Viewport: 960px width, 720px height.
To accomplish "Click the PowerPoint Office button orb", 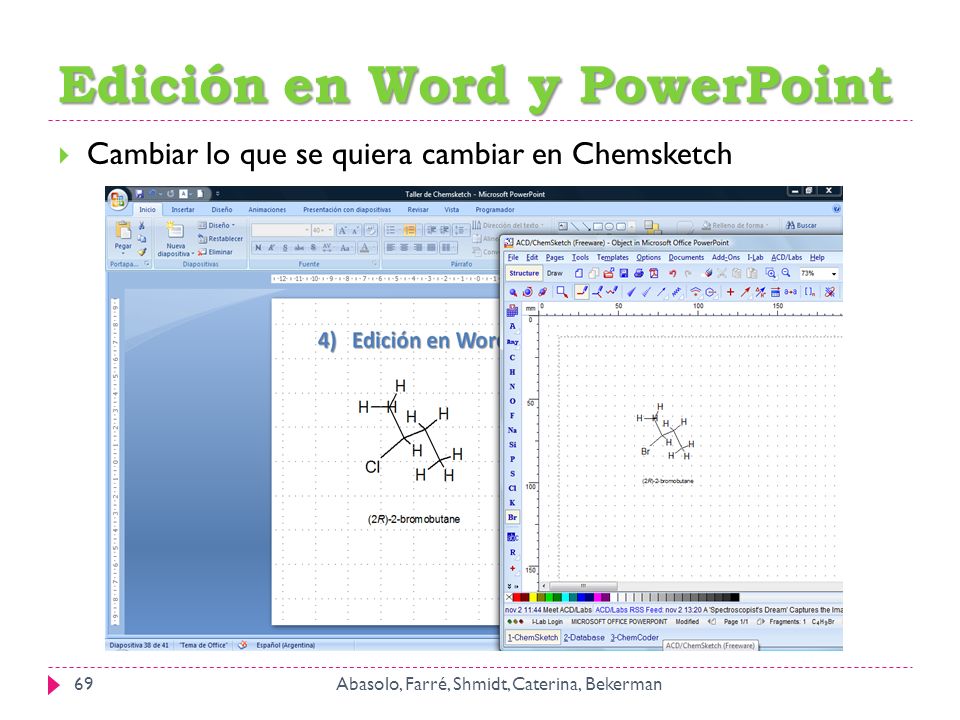I will click(118, 199).
